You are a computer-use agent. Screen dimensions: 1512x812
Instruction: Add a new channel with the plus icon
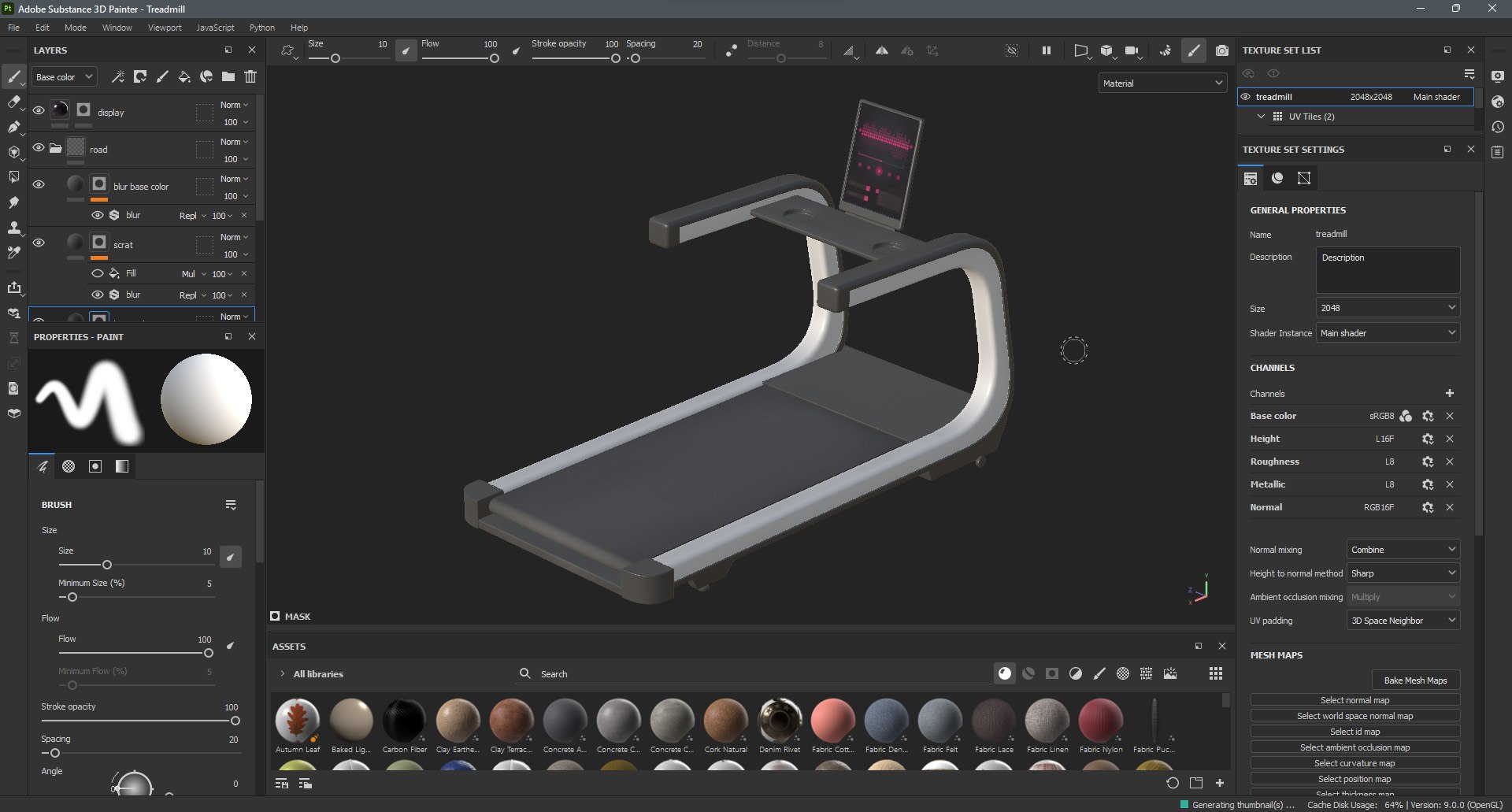tap(1450, 393)
